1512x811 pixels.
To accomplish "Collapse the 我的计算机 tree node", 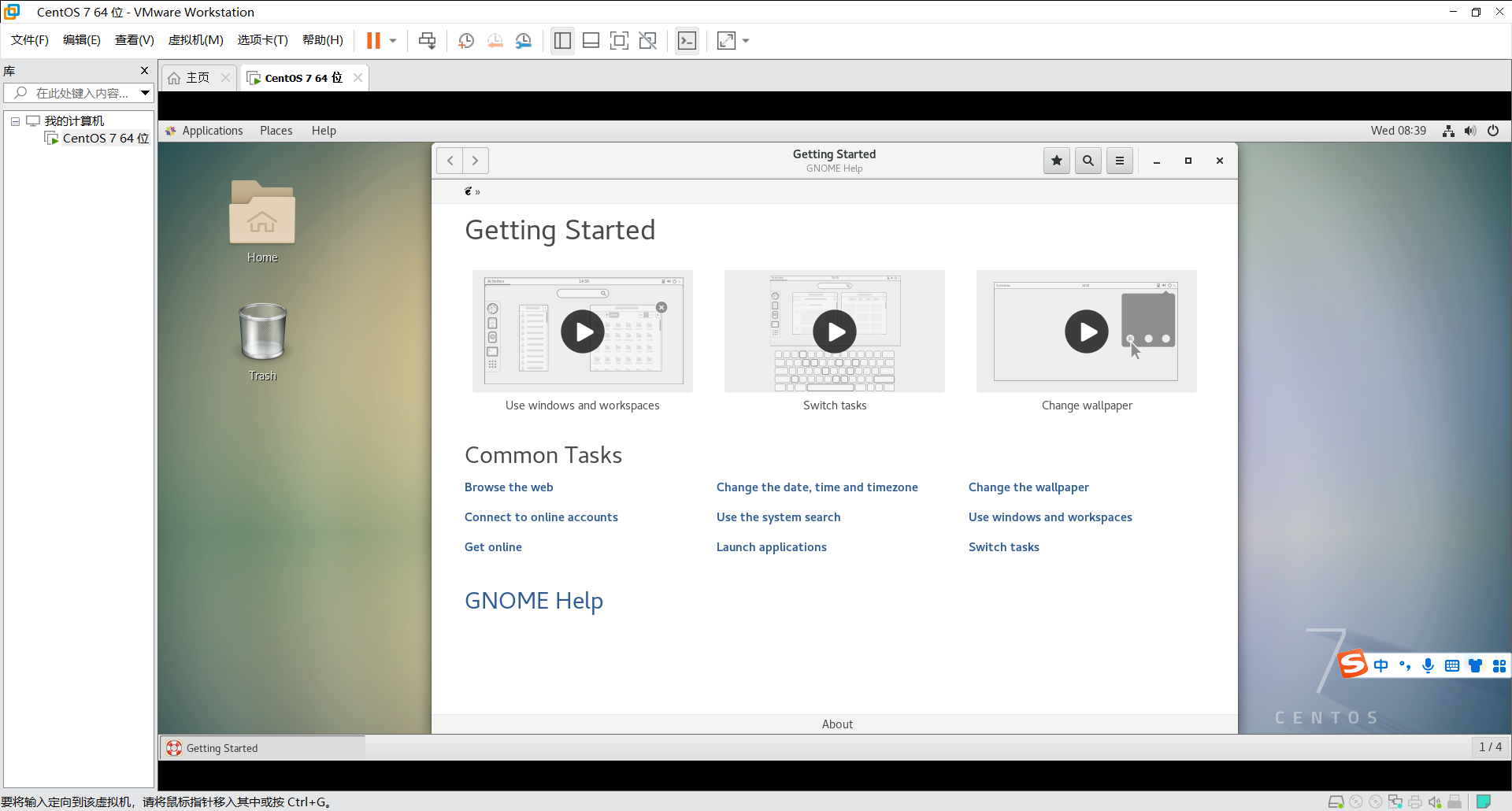I will pyautogui.click(x=15, y=121).
